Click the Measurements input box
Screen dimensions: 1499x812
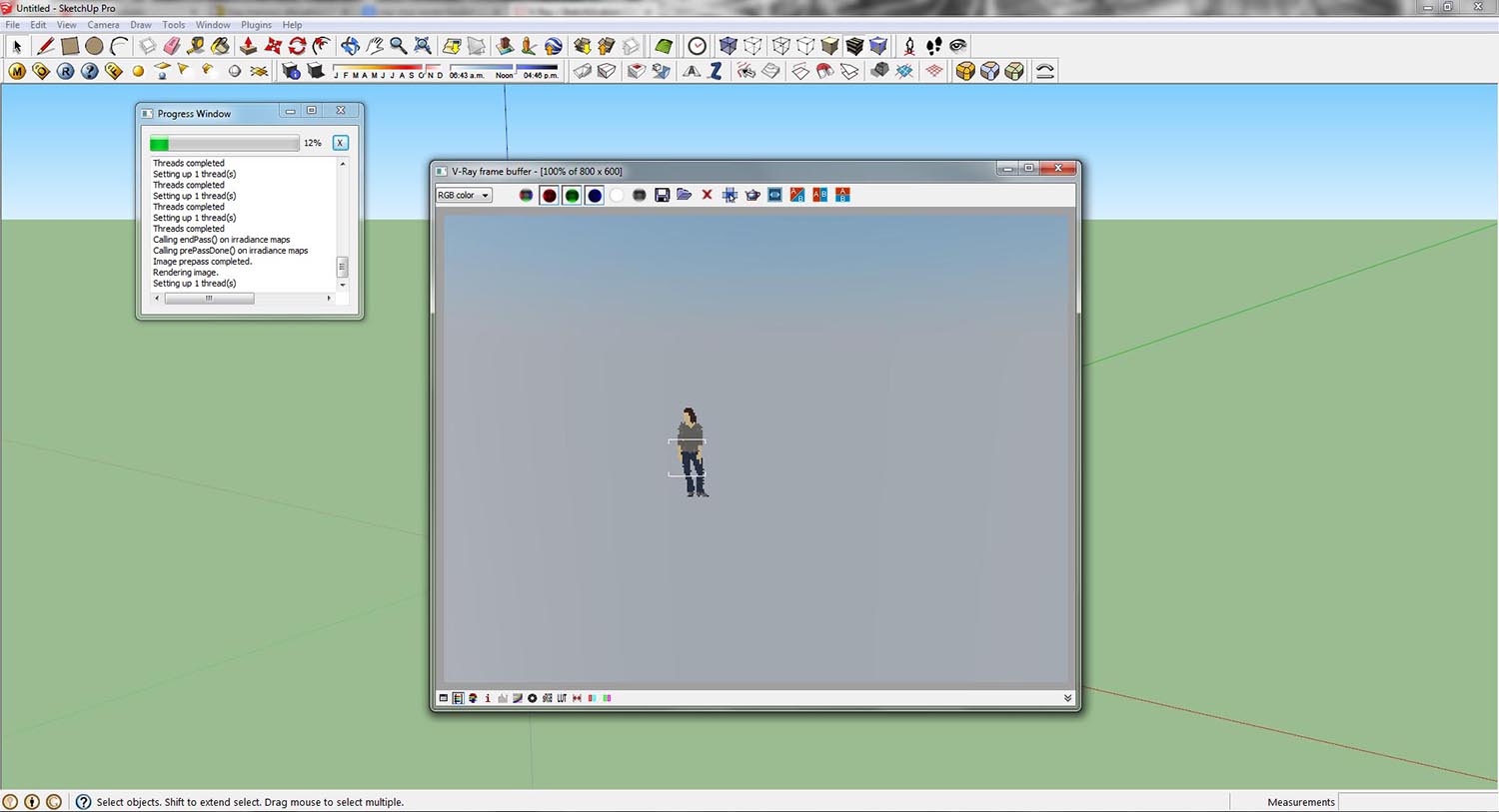click(1417, 802)
